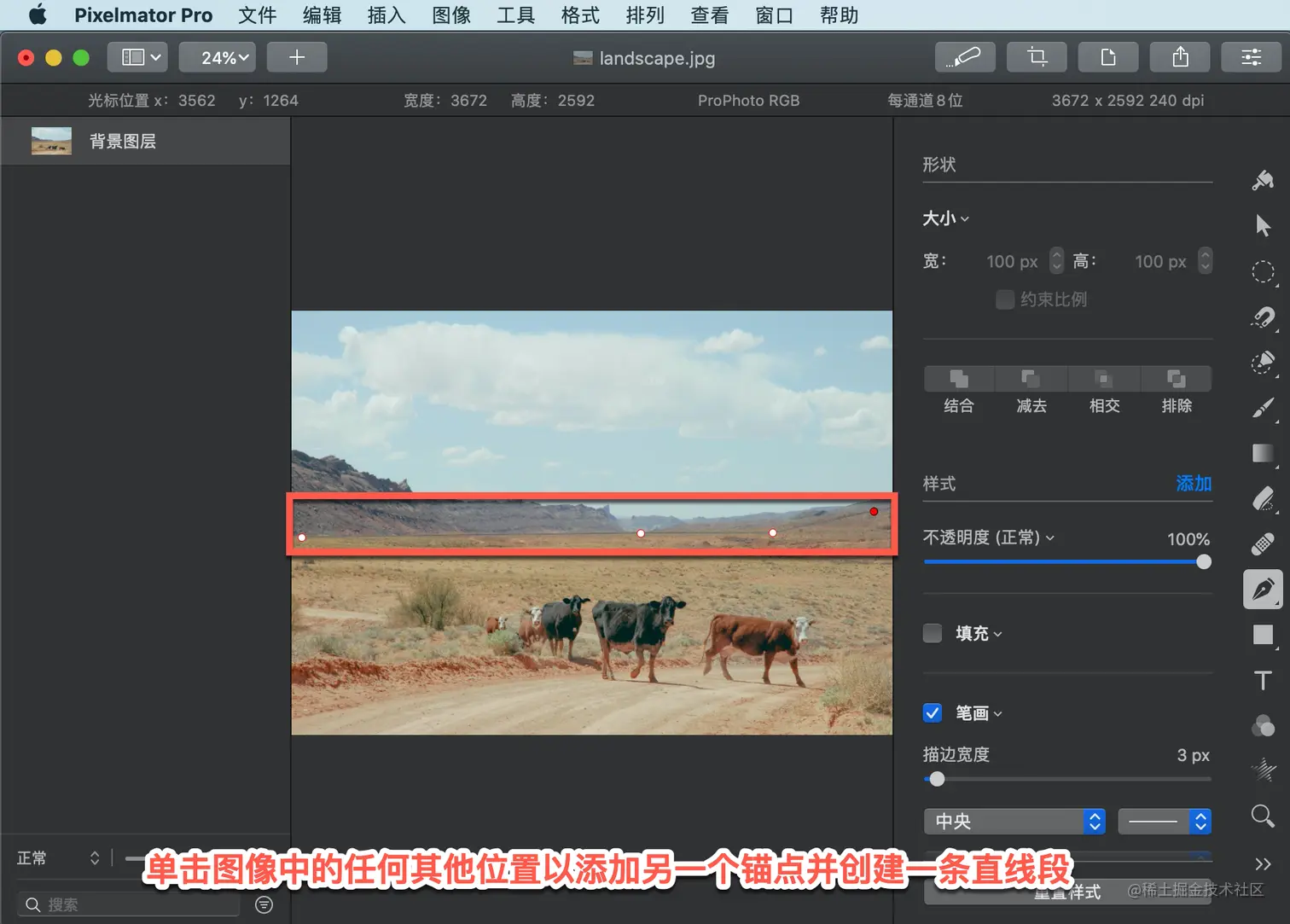The image size is (1290, 924).
Task: Enable the 填充 checkbox
Action: 933,633
